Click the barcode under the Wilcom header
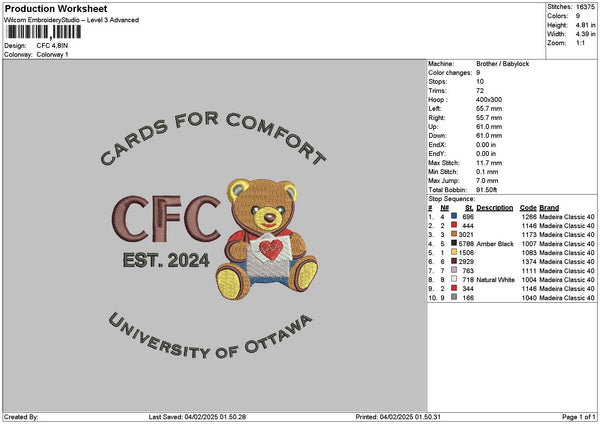Screen dimensions: 600x424 pos(44,32)
